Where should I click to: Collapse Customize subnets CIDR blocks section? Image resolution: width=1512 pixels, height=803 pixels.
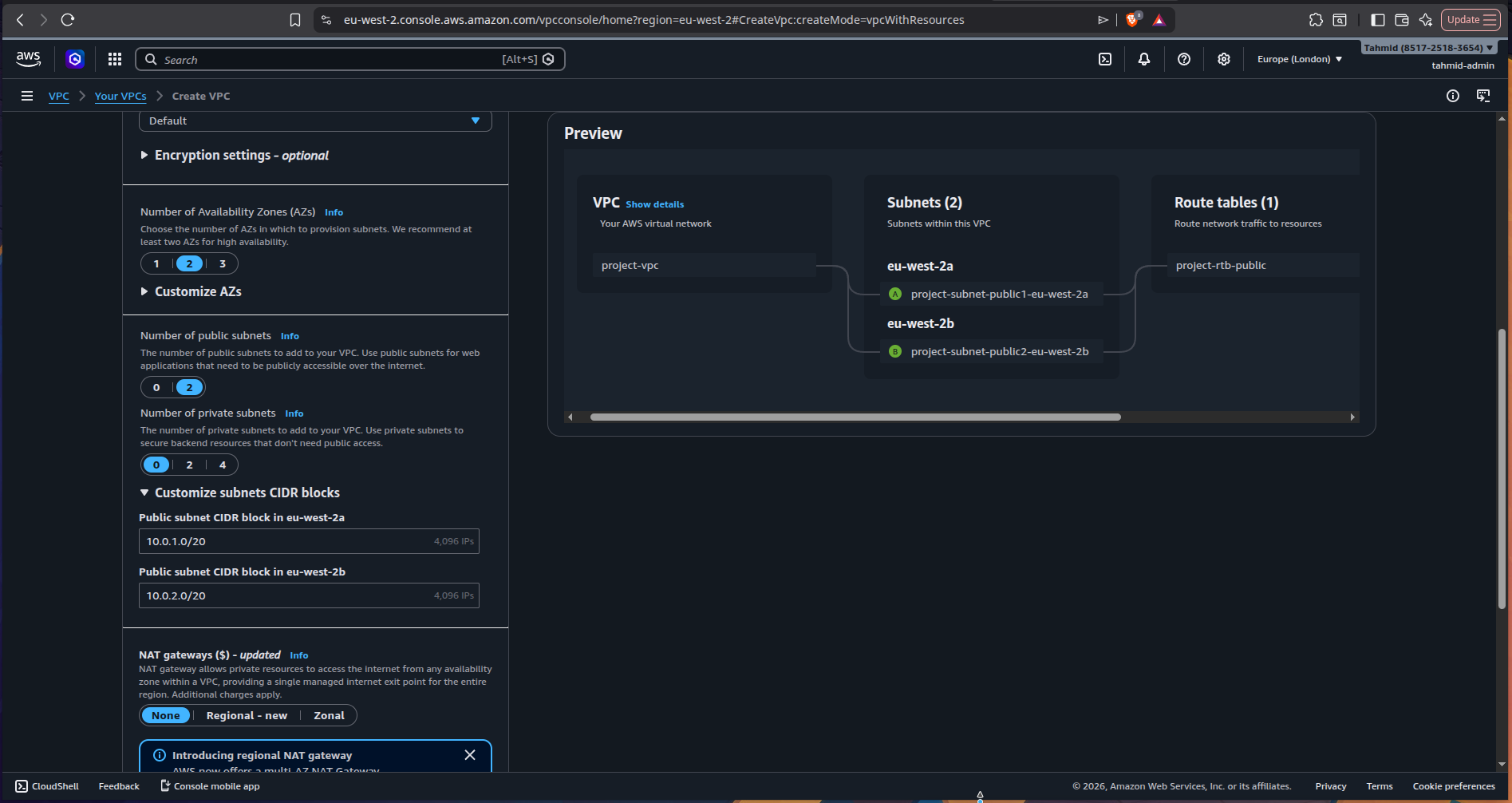(x=240, y=492)
